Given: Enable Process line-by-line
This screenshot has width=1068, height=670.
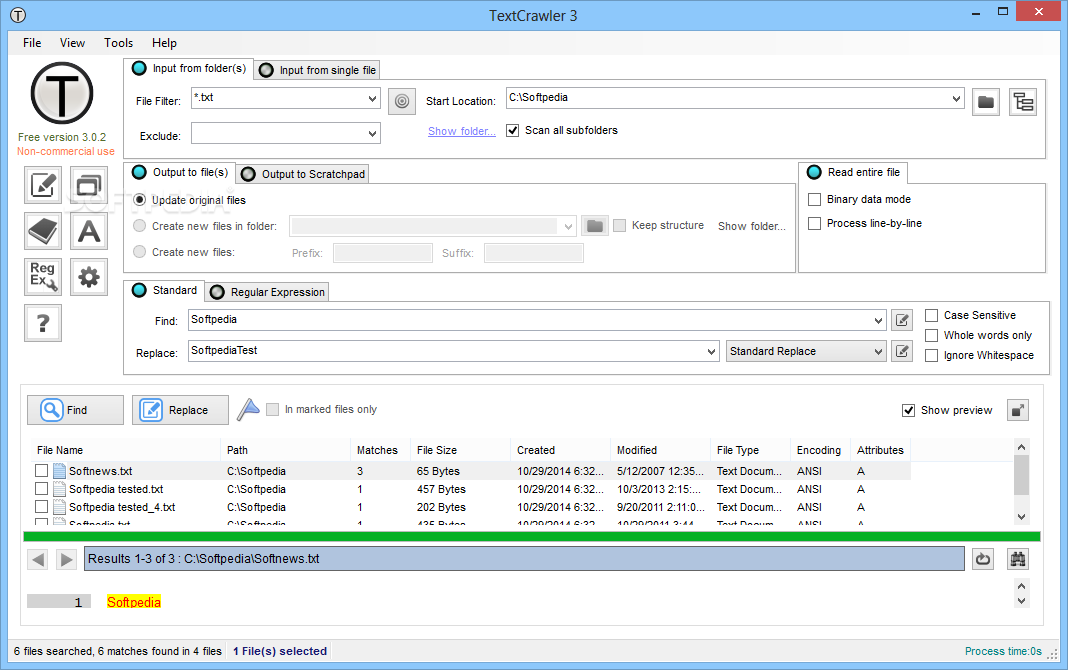Looking at the screenshot, I should [x=814, y=223].
